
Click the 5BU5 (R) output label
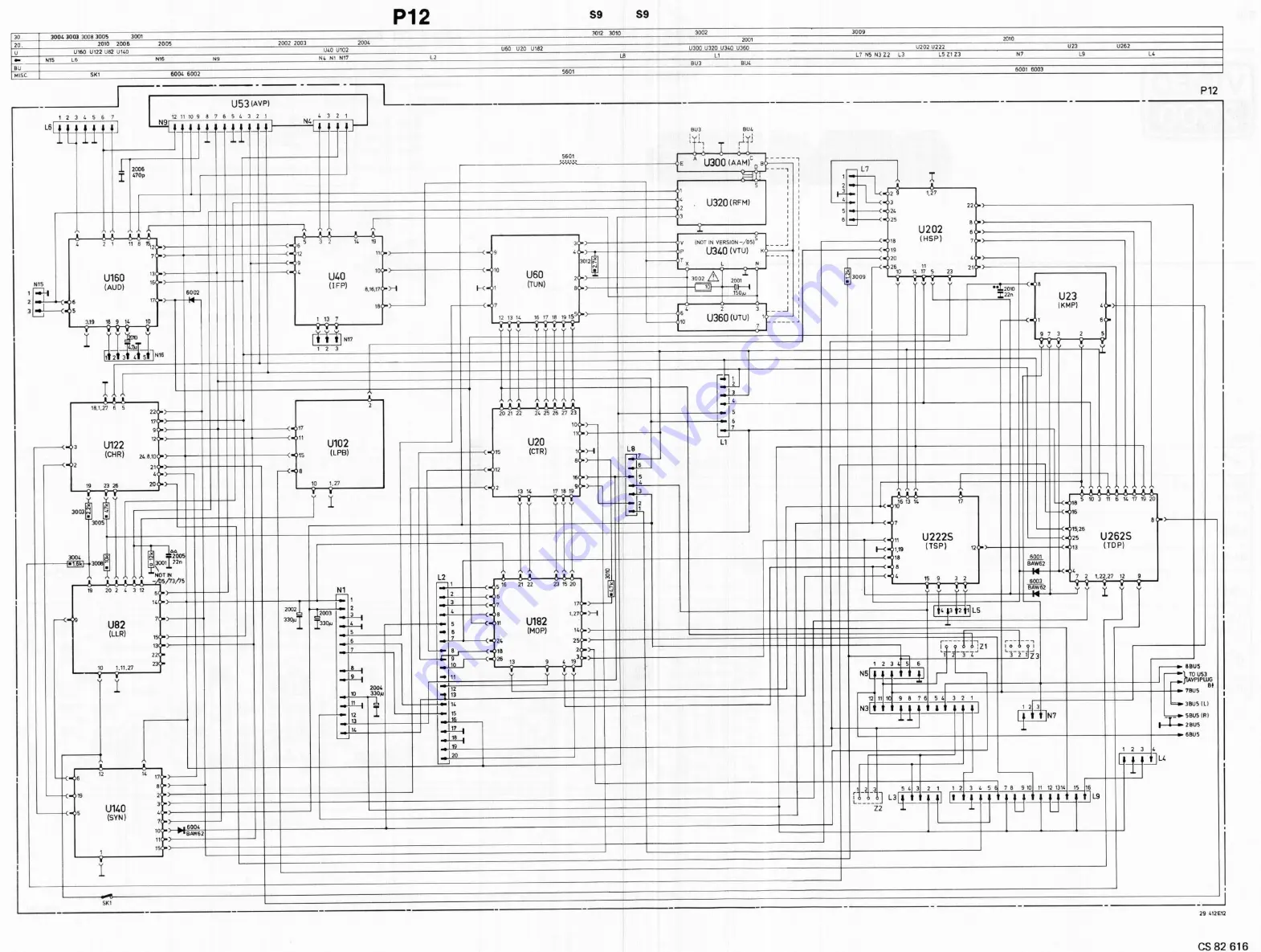(1197, 715)
